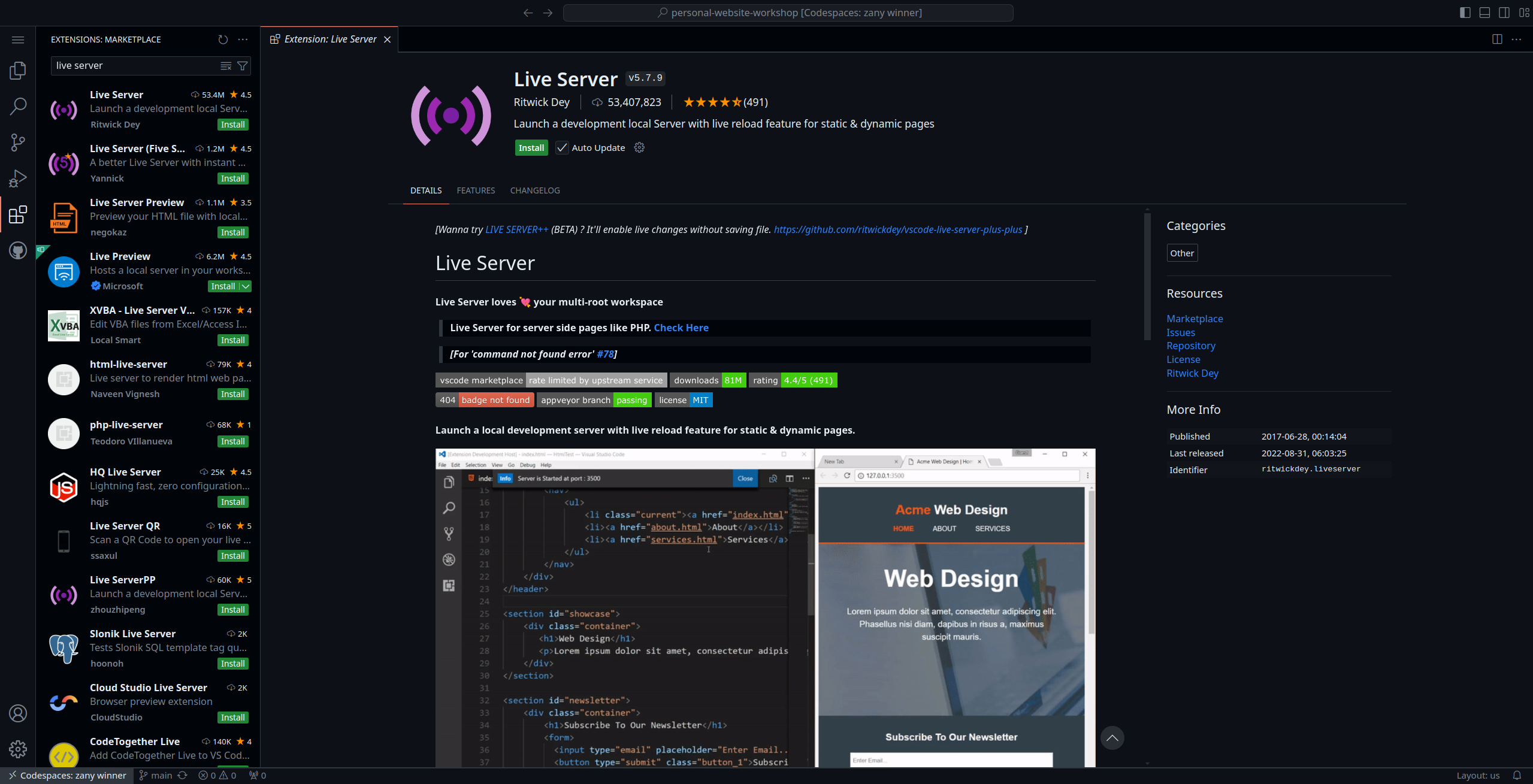1533x784 pixels.
Task: Open Views and More Actions ellipsis menu
Action: (x=243, y=40)
